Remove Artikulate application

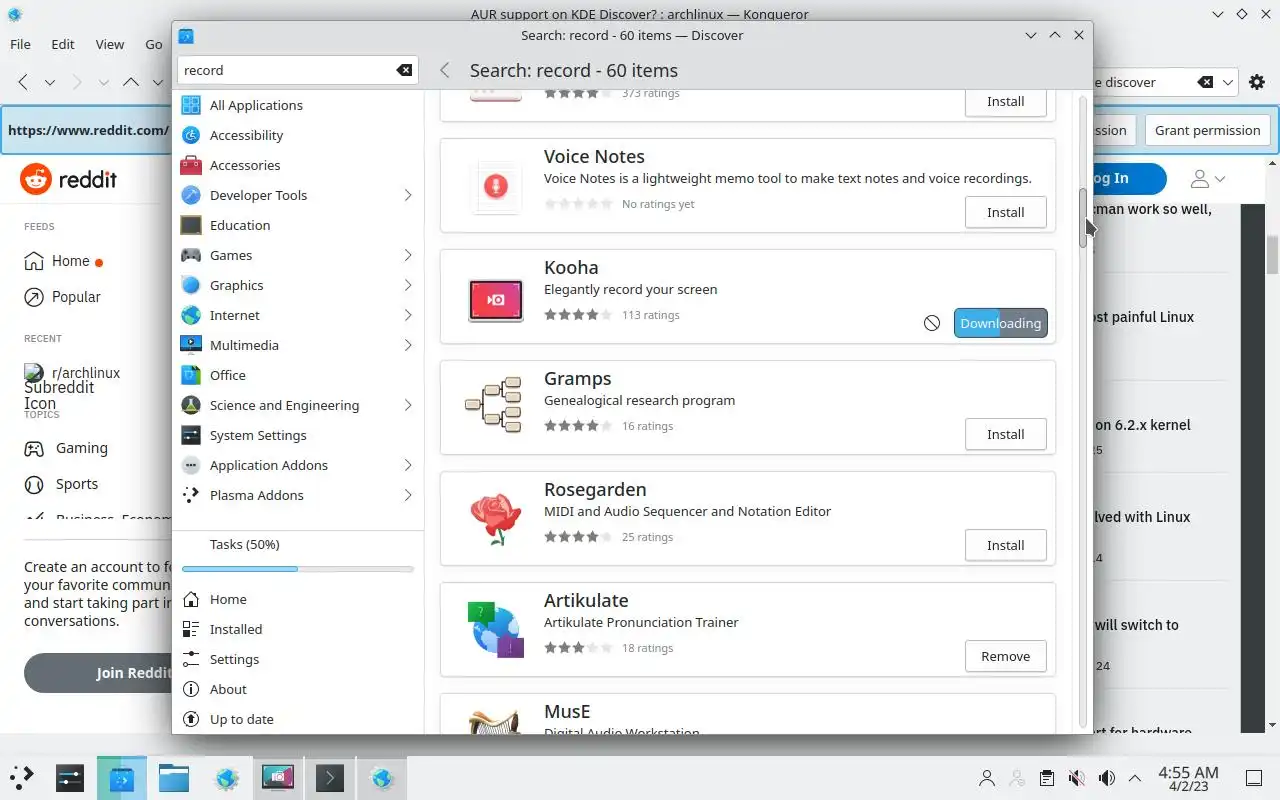coord(1005,656)
